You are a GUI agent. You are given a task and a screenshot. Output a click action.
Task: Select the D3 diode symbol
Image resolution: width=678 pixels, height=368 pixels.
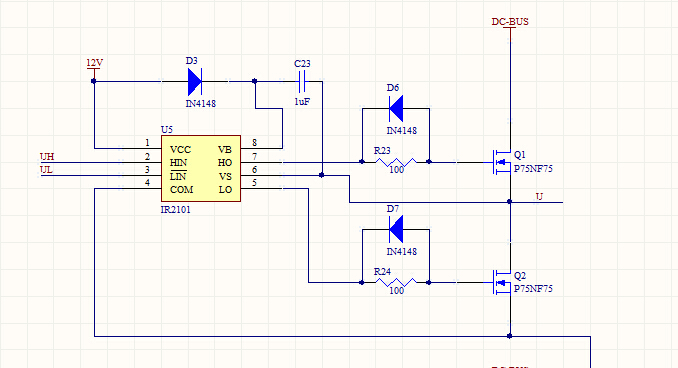pyautogui.click(x=195, y=81)
